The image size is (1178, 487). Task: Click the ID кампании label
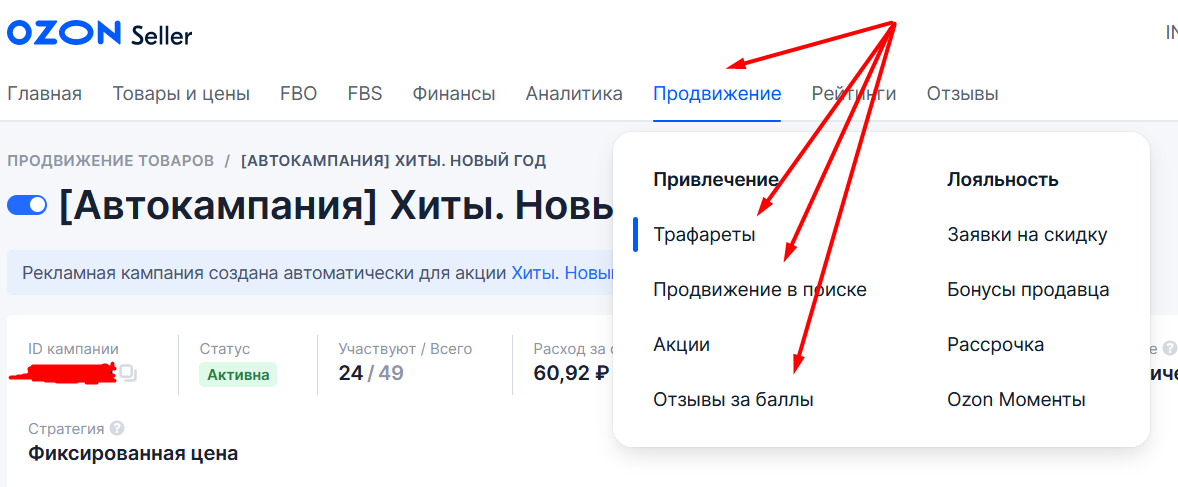coord(73,349)
